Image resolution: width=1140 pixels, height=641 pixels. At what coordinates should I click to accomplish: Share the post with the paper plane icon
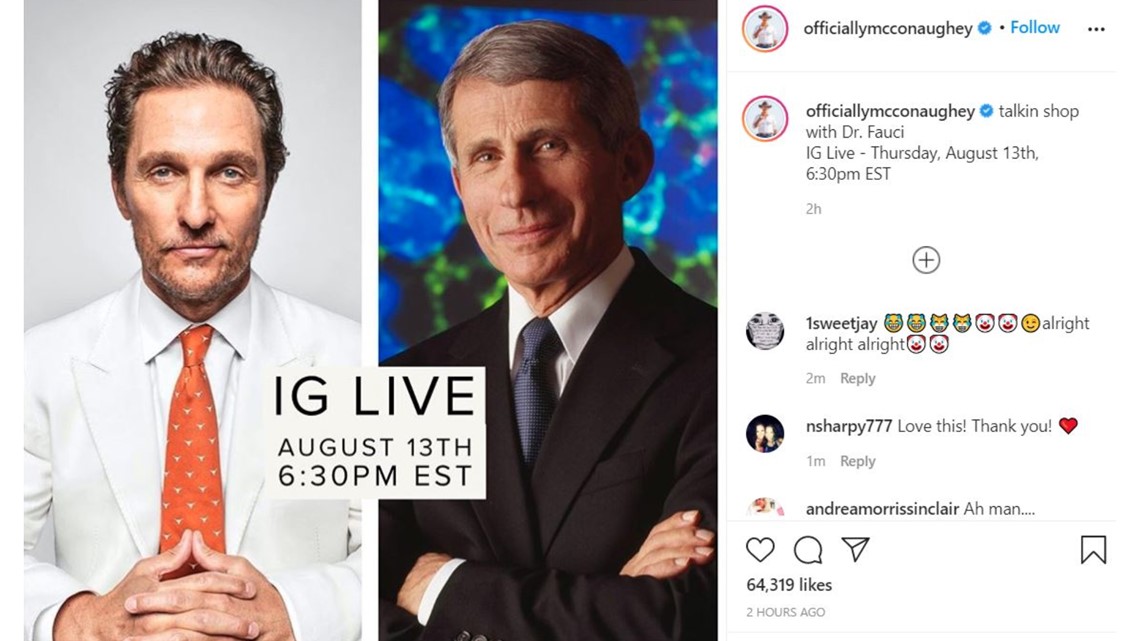point(856,549)
